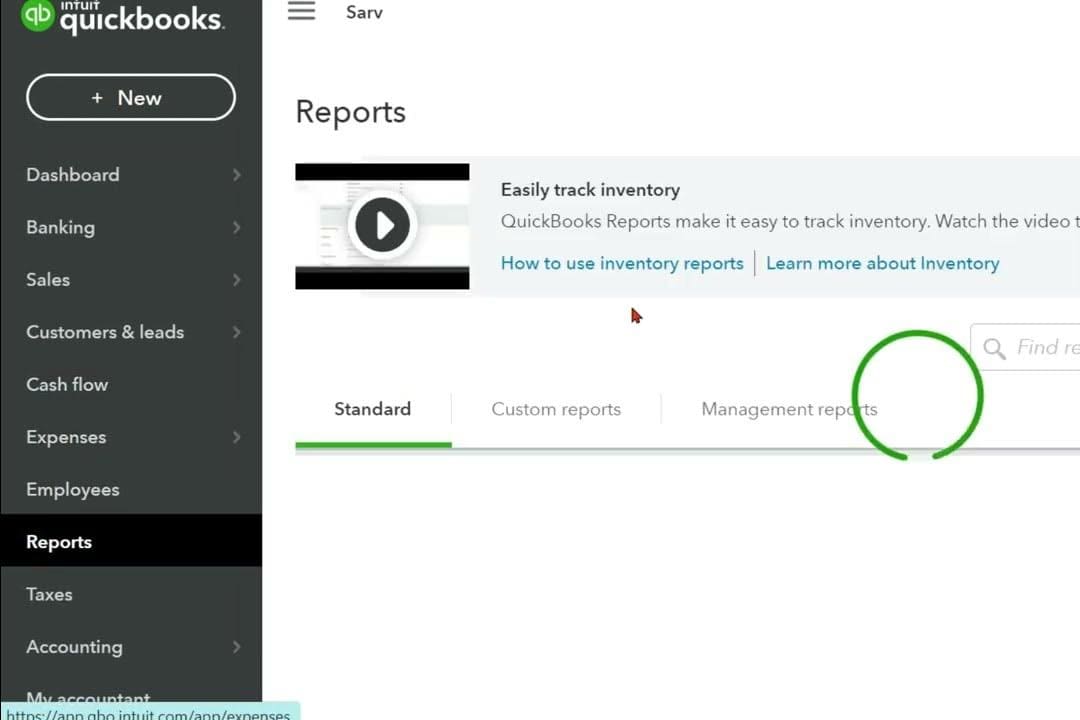Click inside the Find report search field
Image resolution: width=1080 pixels, height=720 pixels.
tap(1040, 347)
